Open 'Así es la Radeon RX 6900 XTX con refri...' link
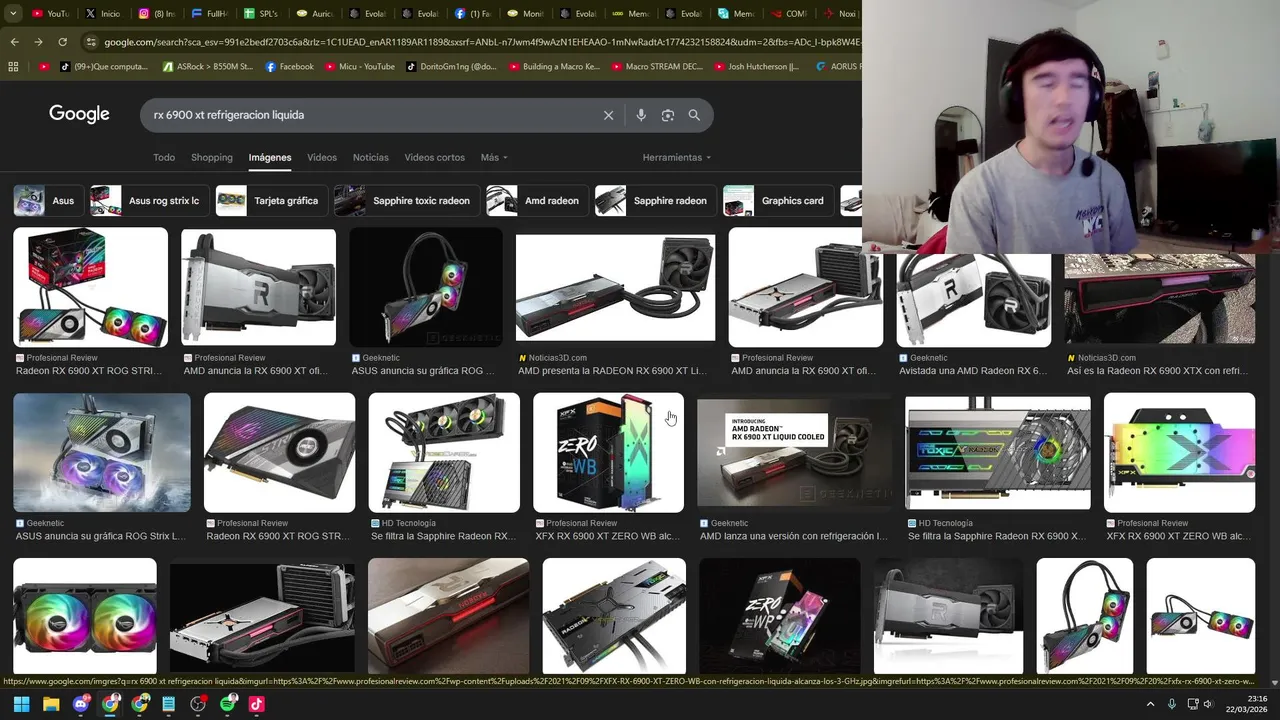This screenshot has width=1280, height=720. [x=1157, y=371]
